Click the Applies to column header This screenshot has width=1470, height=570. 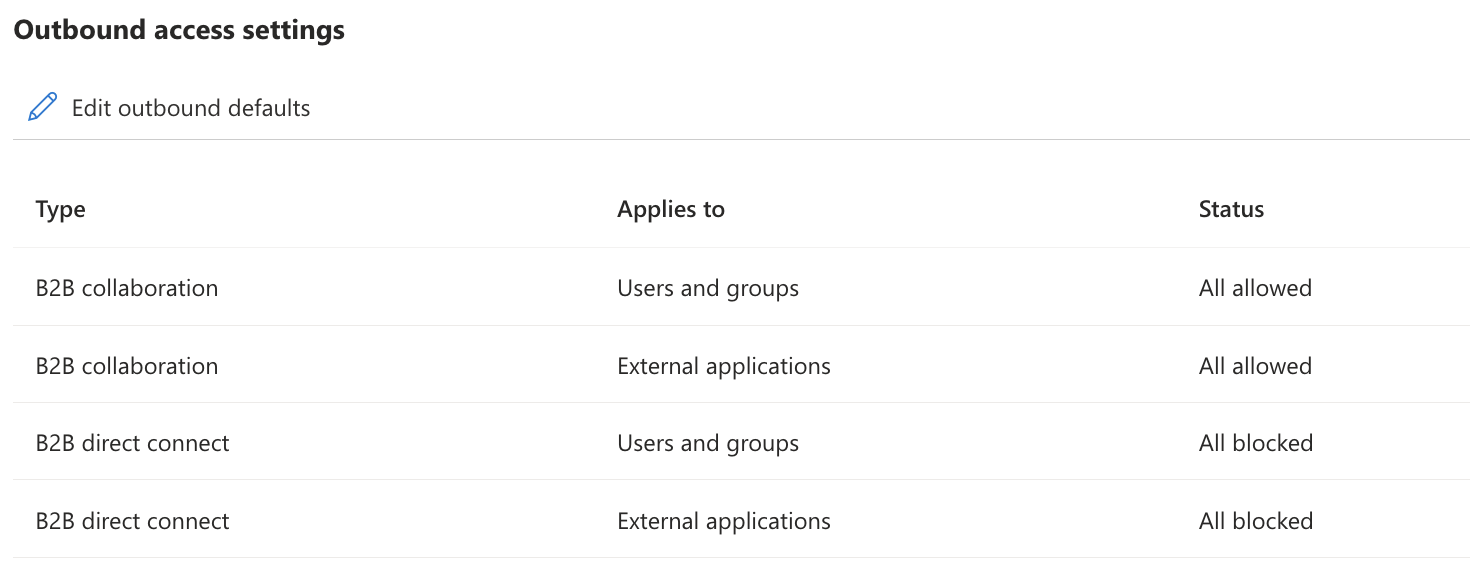click(671, 209)
